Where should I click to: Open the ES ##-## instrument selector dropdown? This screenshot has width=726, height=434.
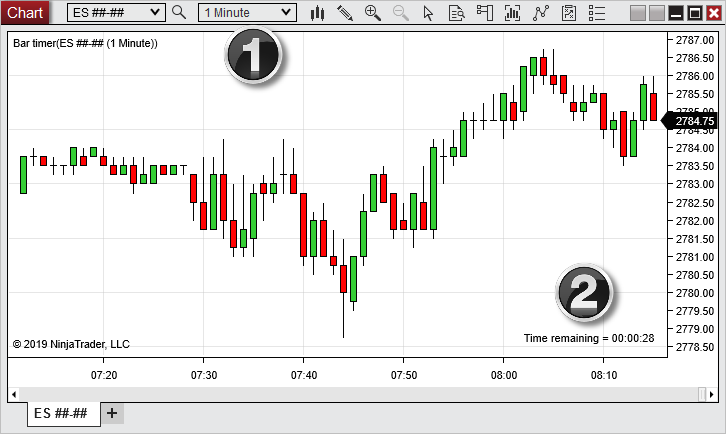pos(116,12)
